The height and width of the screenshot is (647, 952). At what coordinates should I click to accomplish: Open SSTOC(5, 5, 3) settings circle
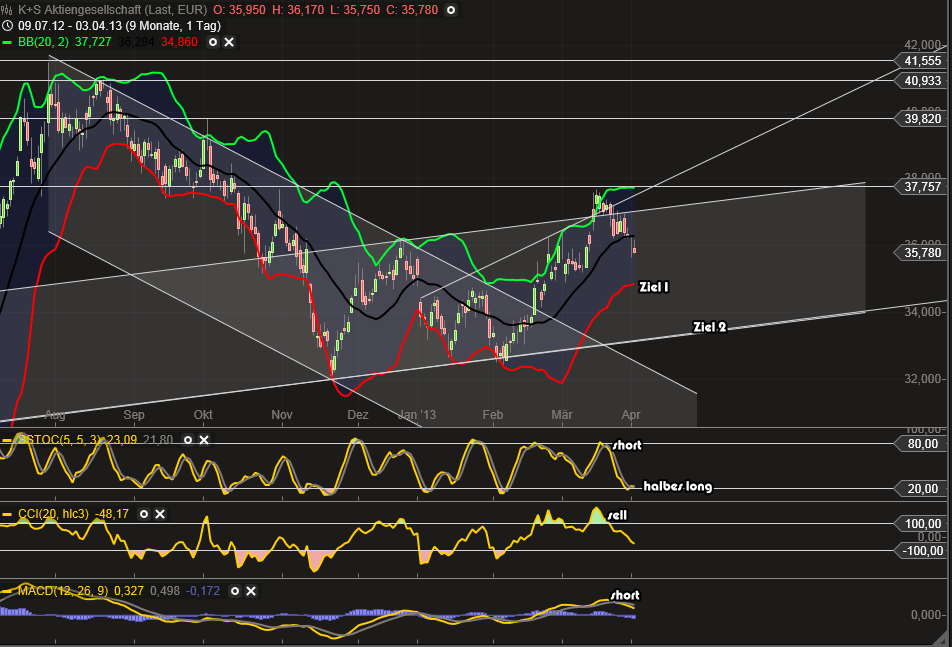(x=188, y=439)
